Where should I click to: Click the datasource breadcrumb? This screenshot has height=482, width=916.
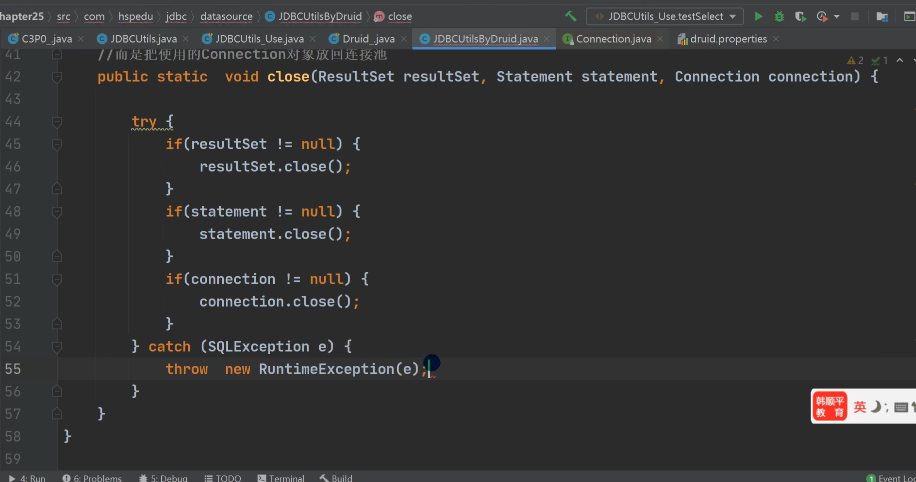coord(227,16)
